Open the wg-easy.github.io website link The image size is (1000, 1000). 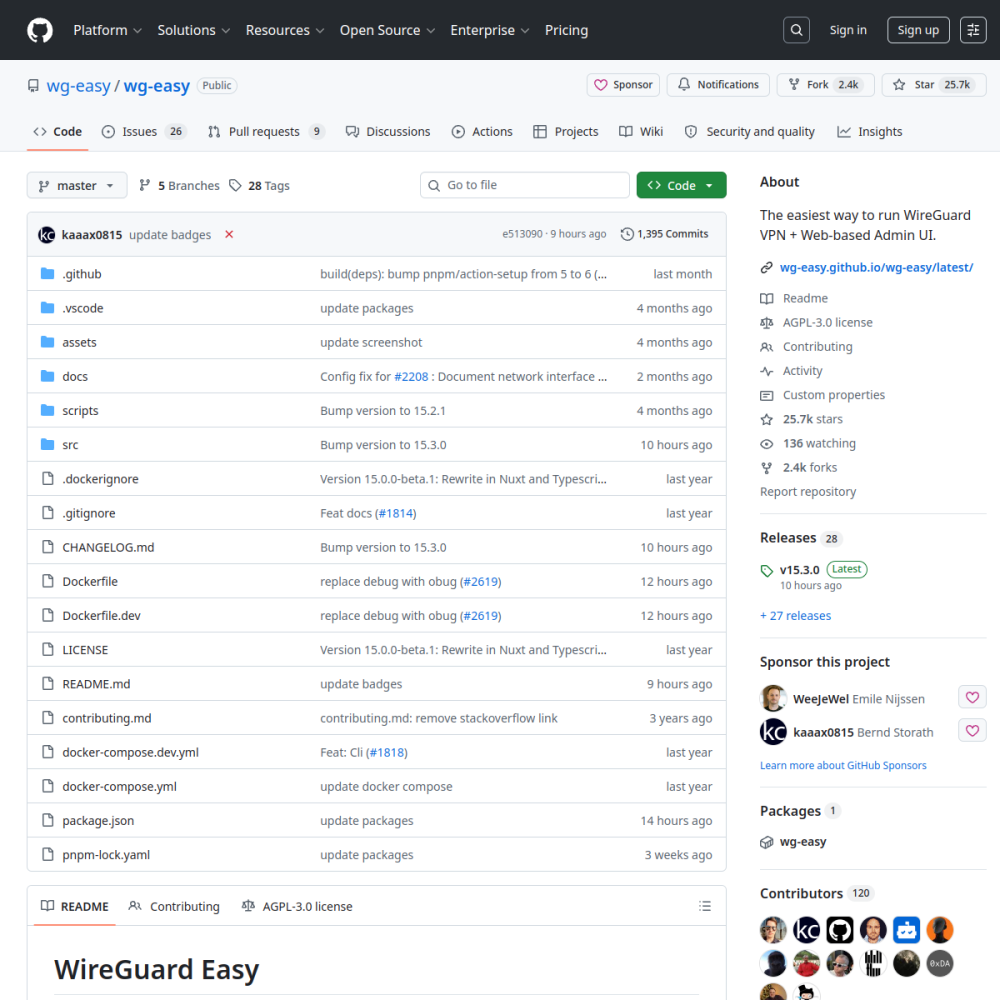876,268
